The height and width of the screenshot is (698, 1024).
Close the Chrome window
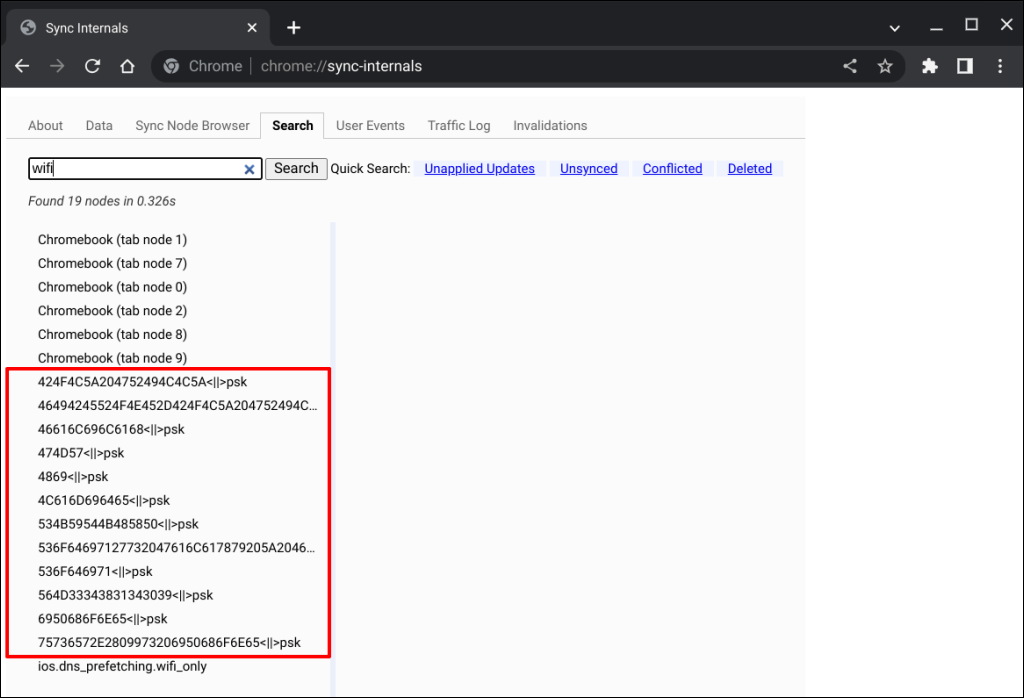click(1006, 25)
